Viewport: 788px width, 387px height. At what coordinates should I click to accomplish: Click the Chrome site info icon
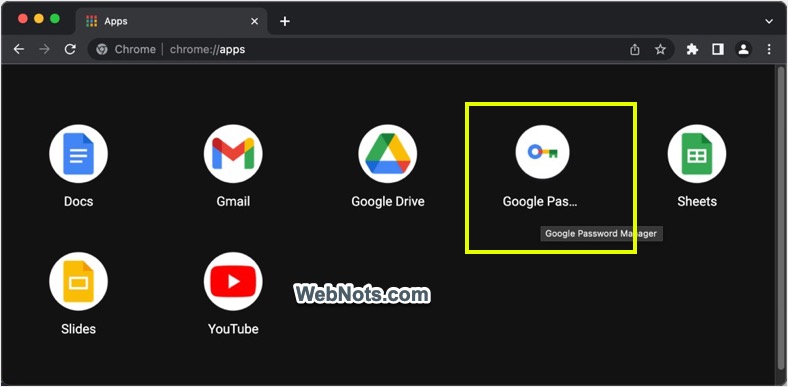(102, 49)
